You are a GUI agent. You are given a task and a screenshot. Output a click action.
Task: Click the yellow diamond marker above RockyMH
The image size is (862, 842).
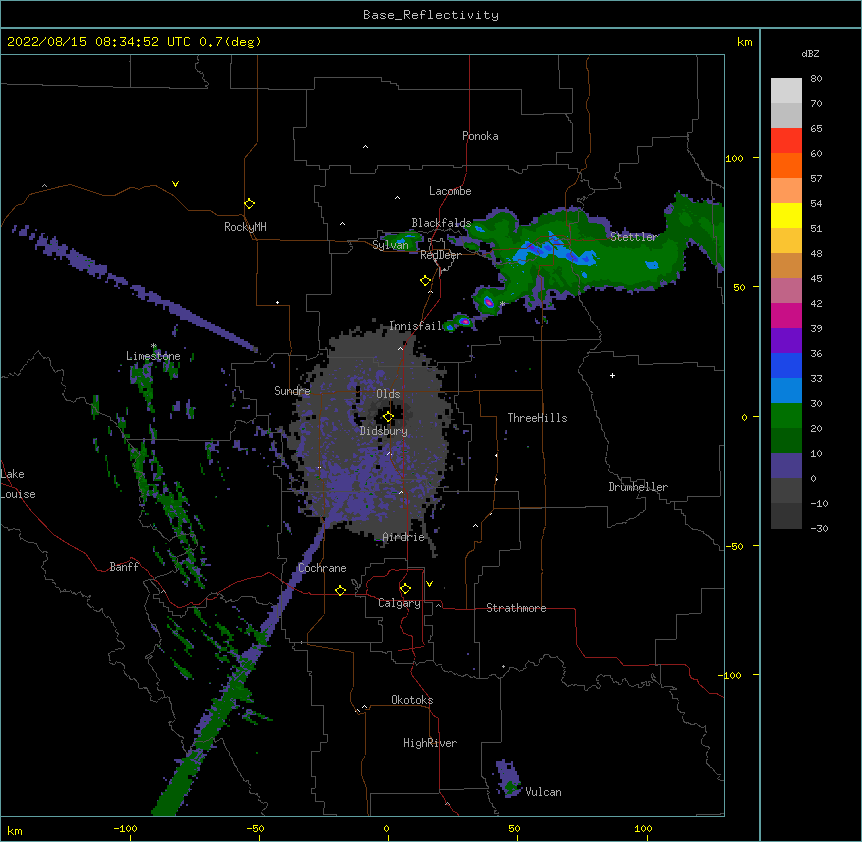point(250,204)
